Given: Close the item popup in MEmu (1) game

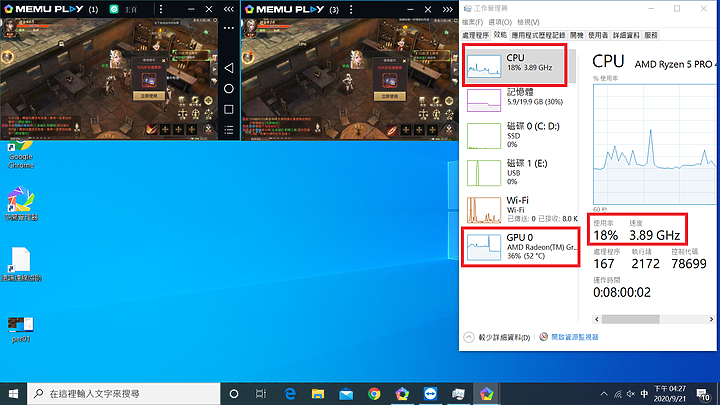Looking at the screenshot, I should point(163,60).
